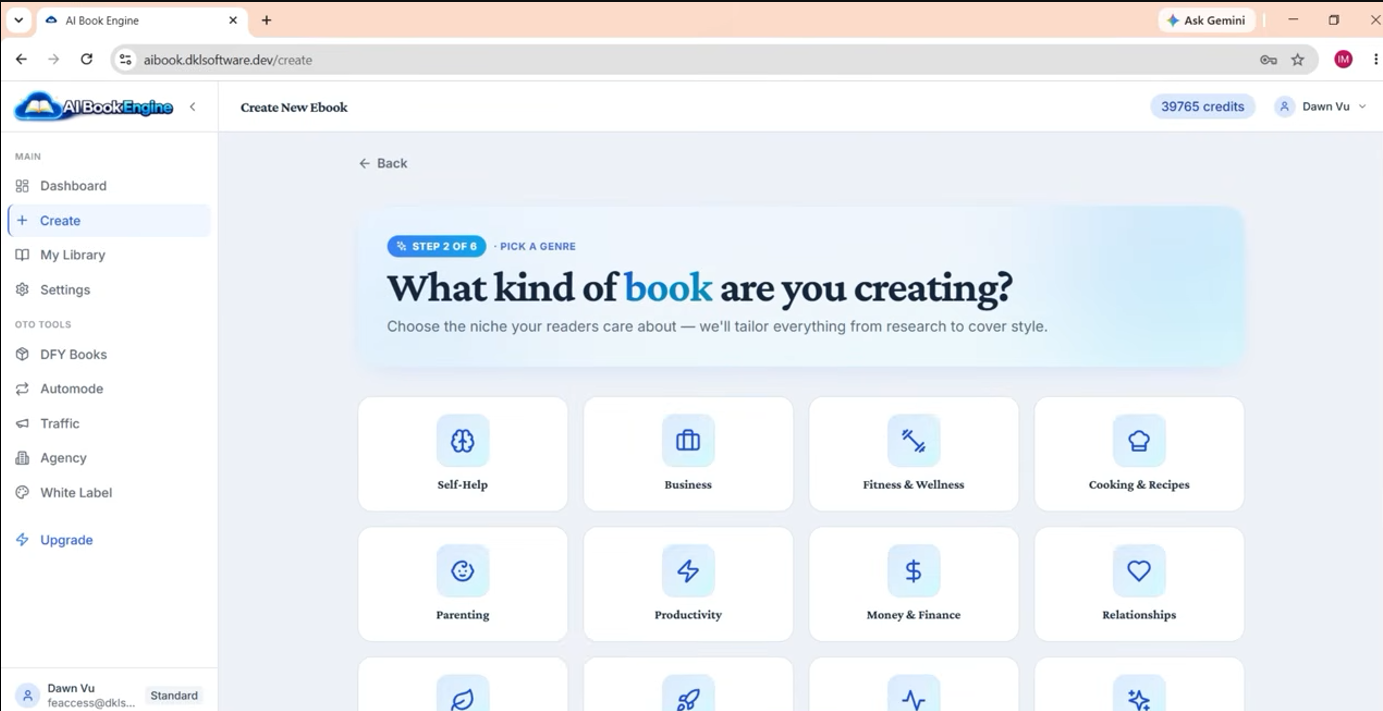Viewport: 1383px width, 711px height.
Task: Click the Cooking & Recipes chef hat icon
Action: (x=1139, y=440)
